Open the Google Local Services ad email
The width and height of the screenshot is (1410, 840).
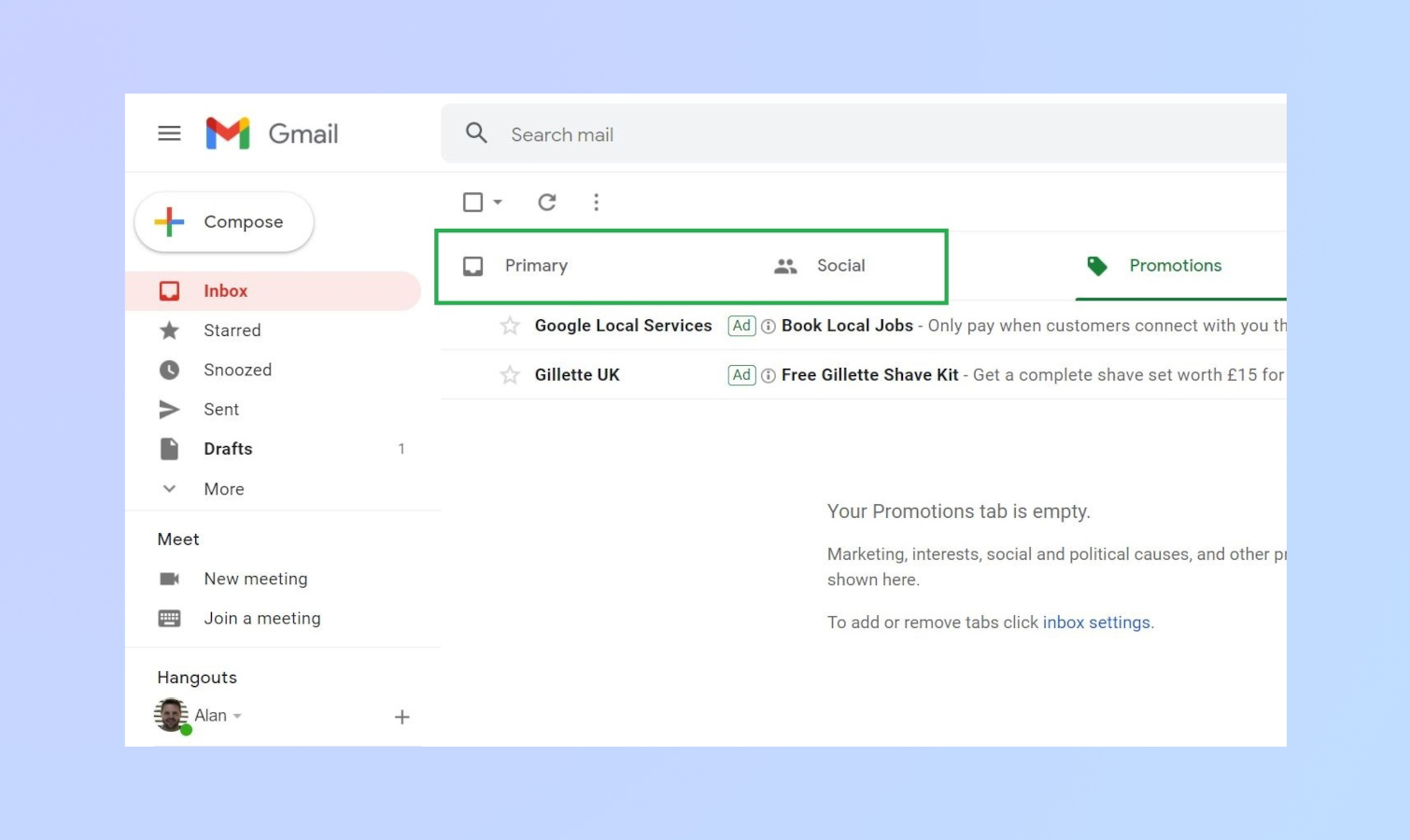point(864,326)
